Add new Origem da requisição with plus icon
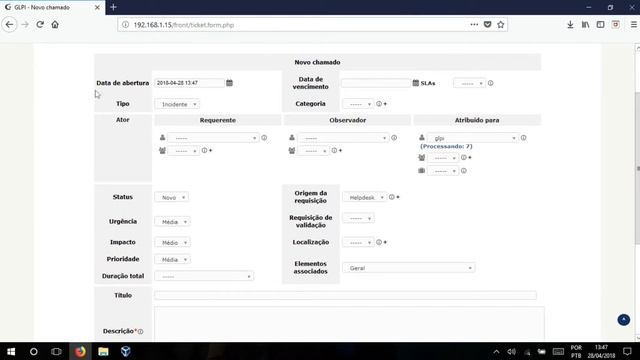 [x=398, y=197]
